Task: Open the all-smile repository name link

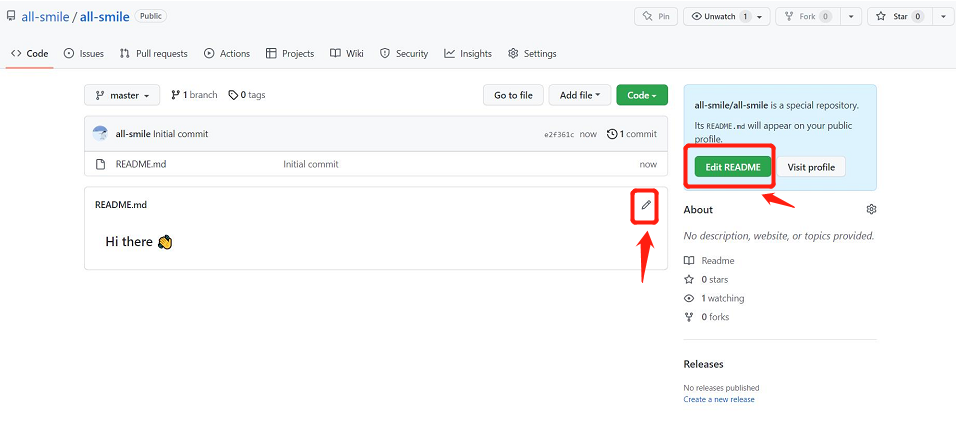Action: [104, 17]
